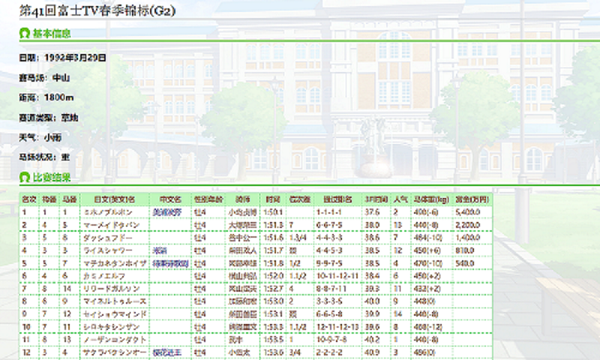The height and width of the screenshot is (360, 600).
Task: Click the horseshoe icon beside 基本信息
Action: tap(24, 33)
